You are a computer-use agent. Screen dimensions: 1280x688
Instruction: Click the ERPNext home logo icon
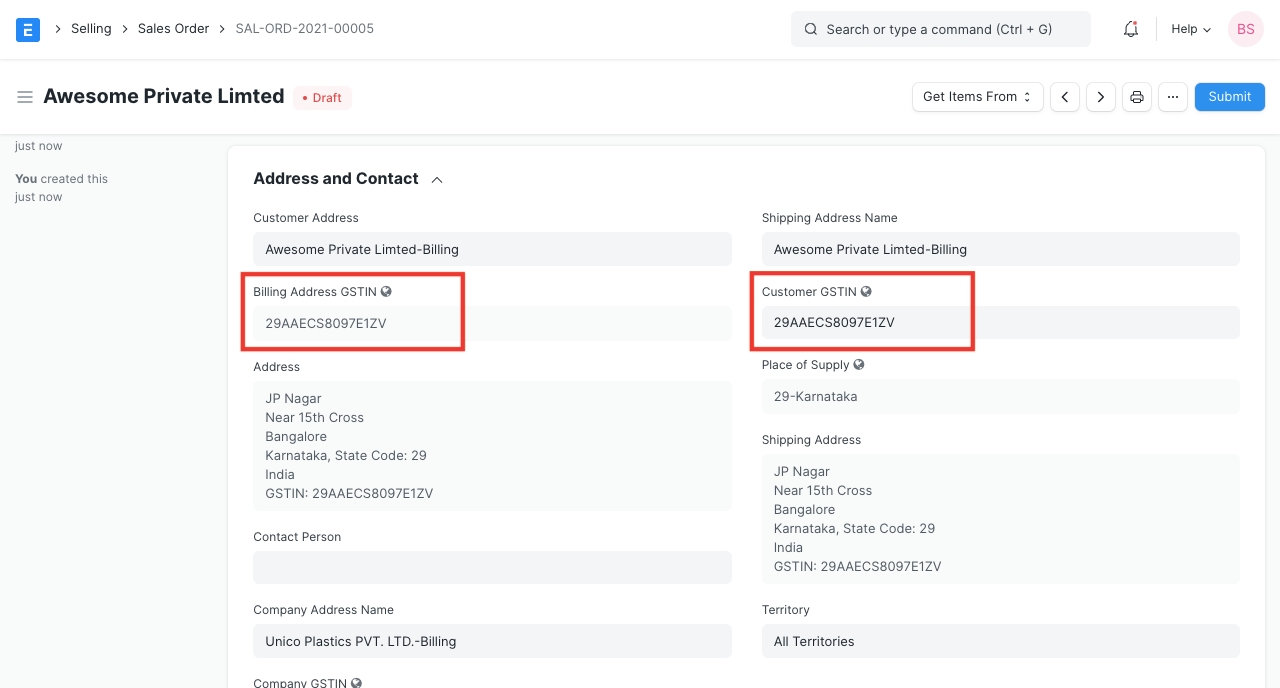click(x=28, y=29)
